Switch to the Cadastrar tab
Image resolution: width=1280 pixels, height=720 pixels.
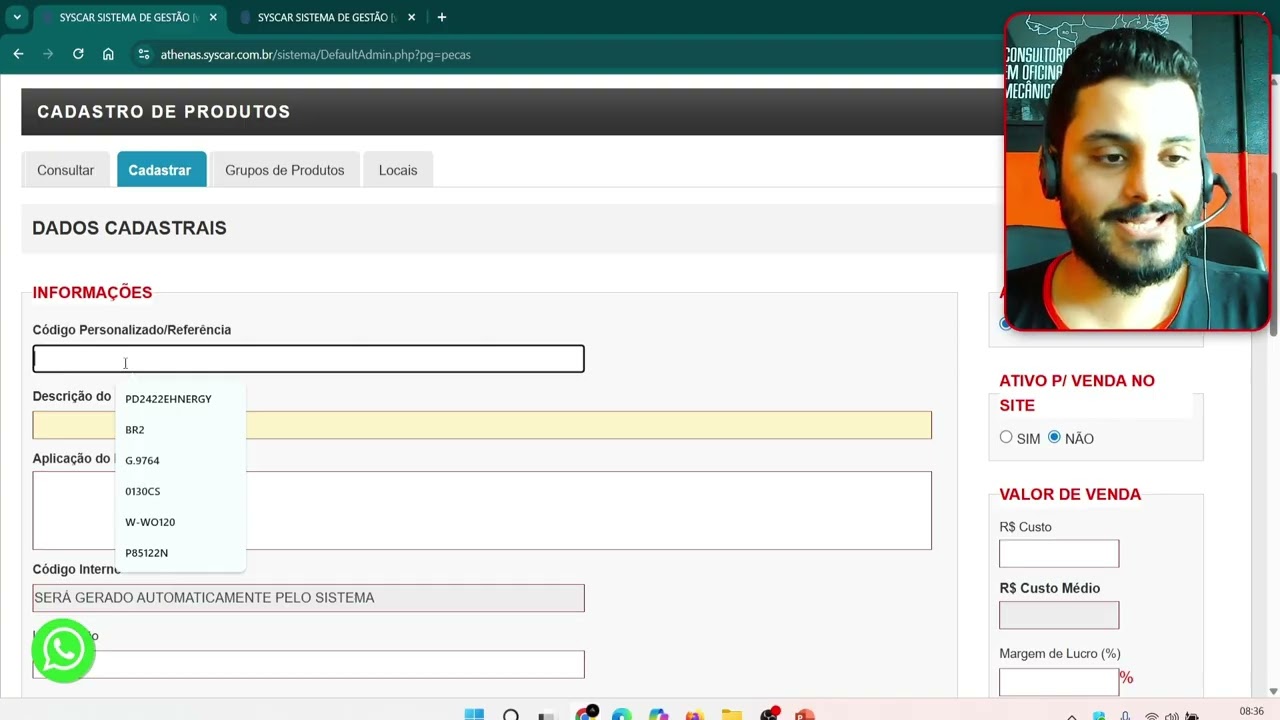click(160, 170)
